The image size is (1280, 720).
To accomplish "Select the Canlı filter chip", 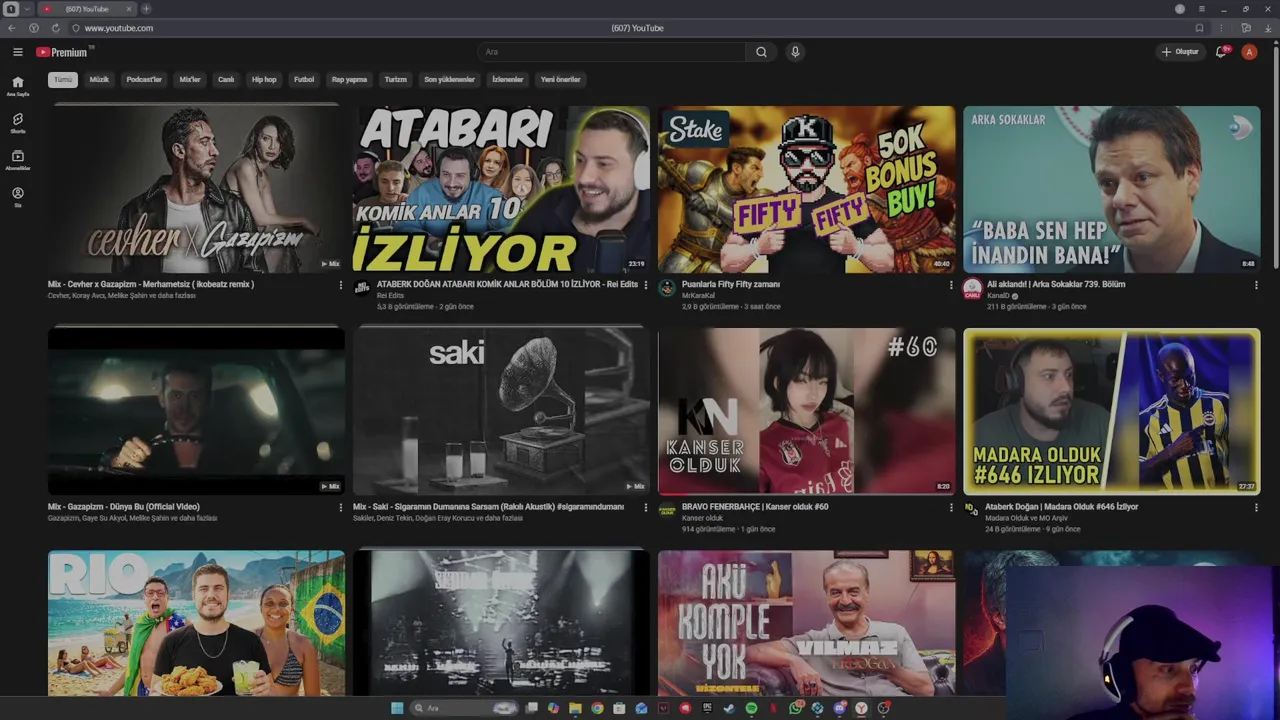I will click(x=226, y=79).
